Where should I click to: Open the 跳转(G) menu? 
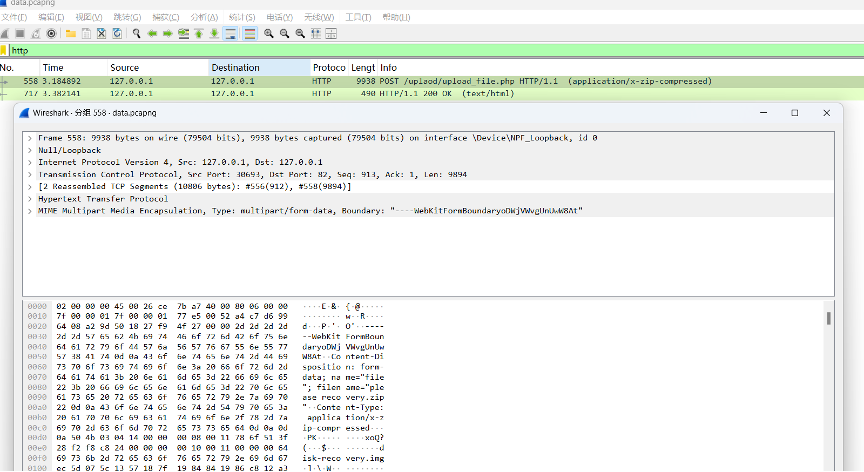pos(127,17)
